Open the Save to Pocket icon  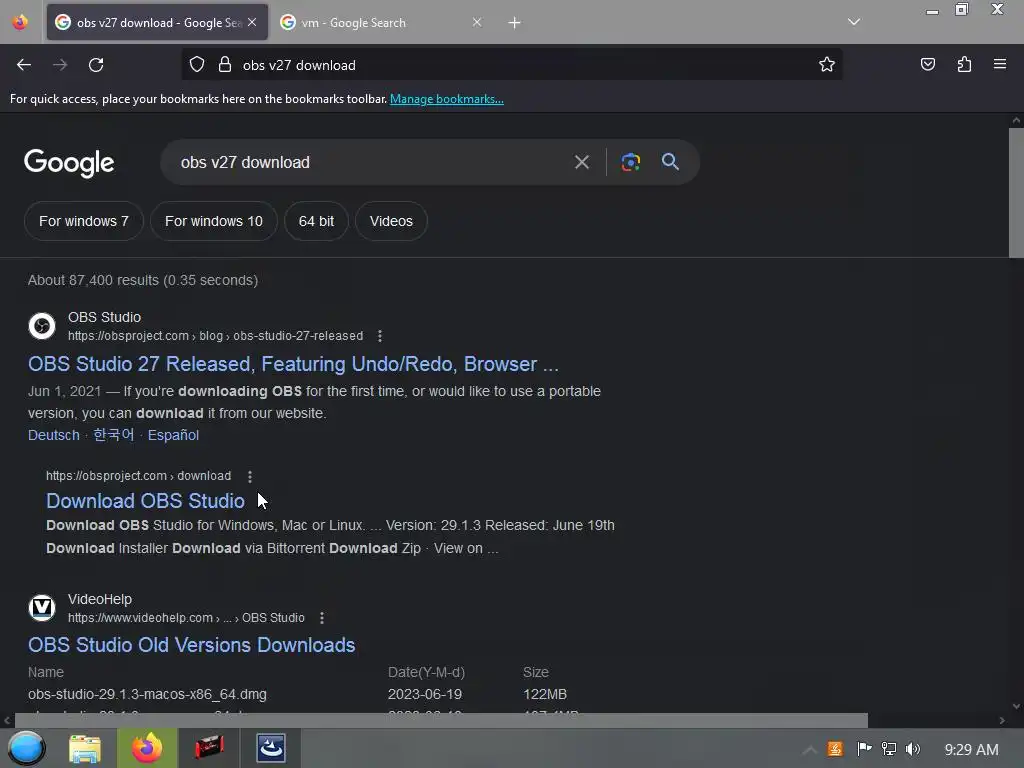click(927, 64)
